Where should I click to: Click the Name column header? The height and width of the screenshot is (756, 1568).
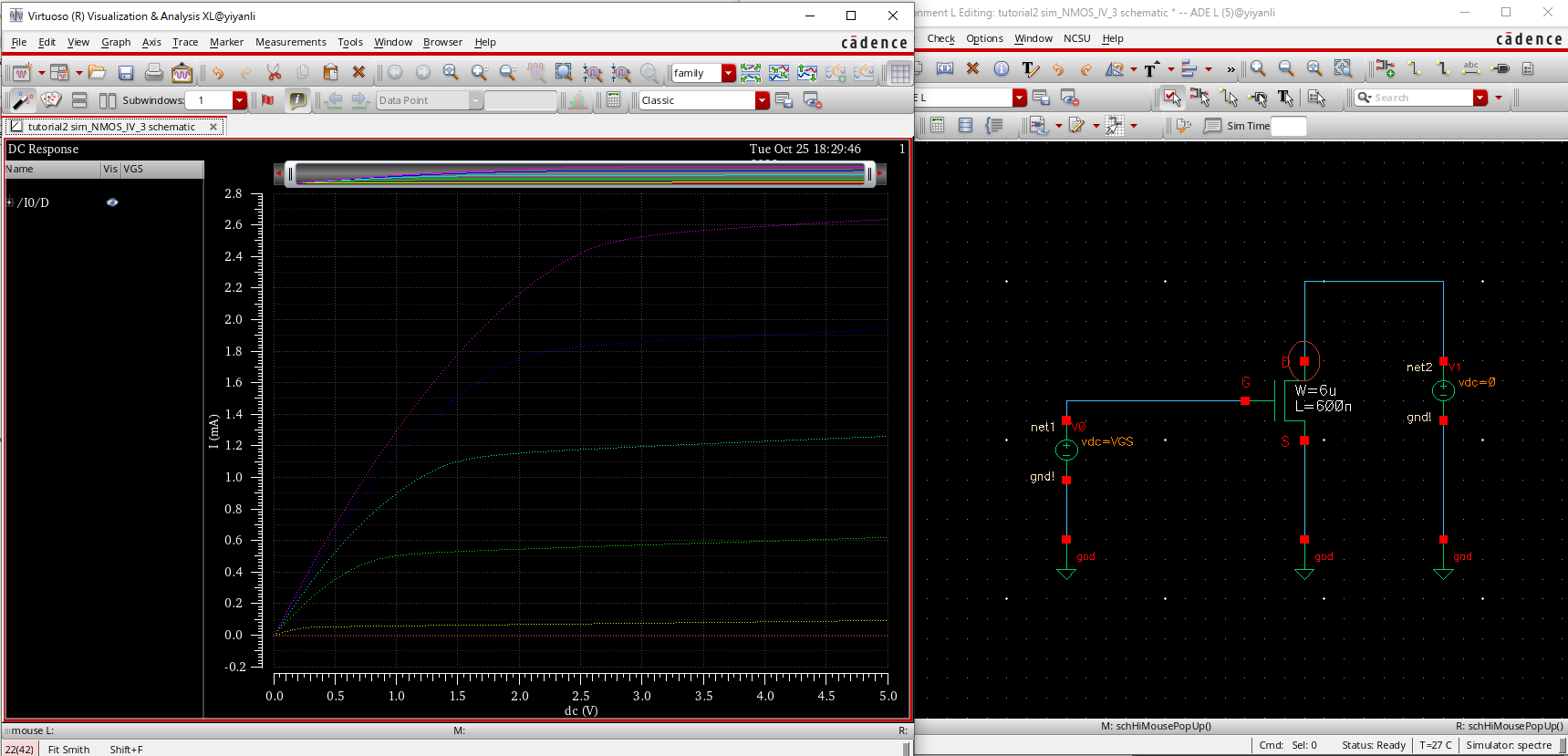53,169
